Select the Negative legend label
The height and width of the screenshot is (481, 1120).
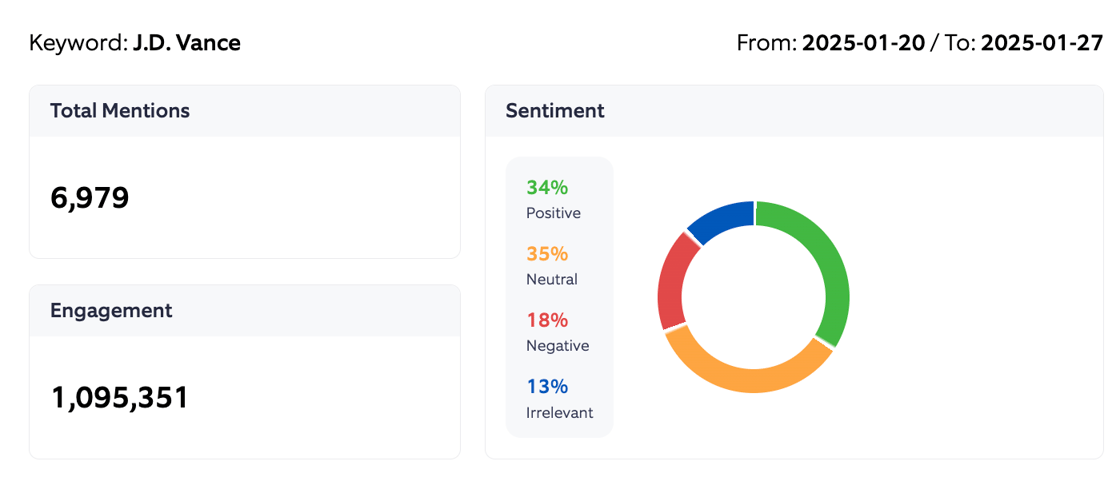tap(557, 346)
